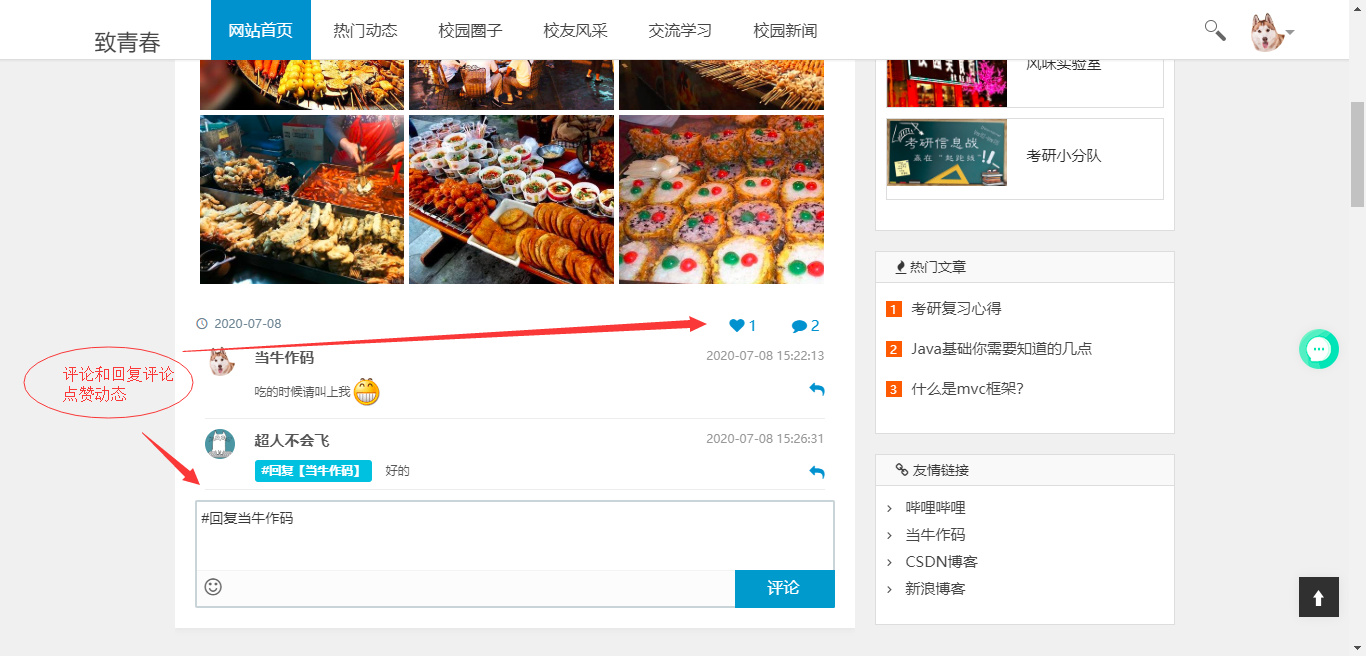View the fried snacks photo thumbnail
The height and width of the screenshot is (656, 1366).
point(302,199)
